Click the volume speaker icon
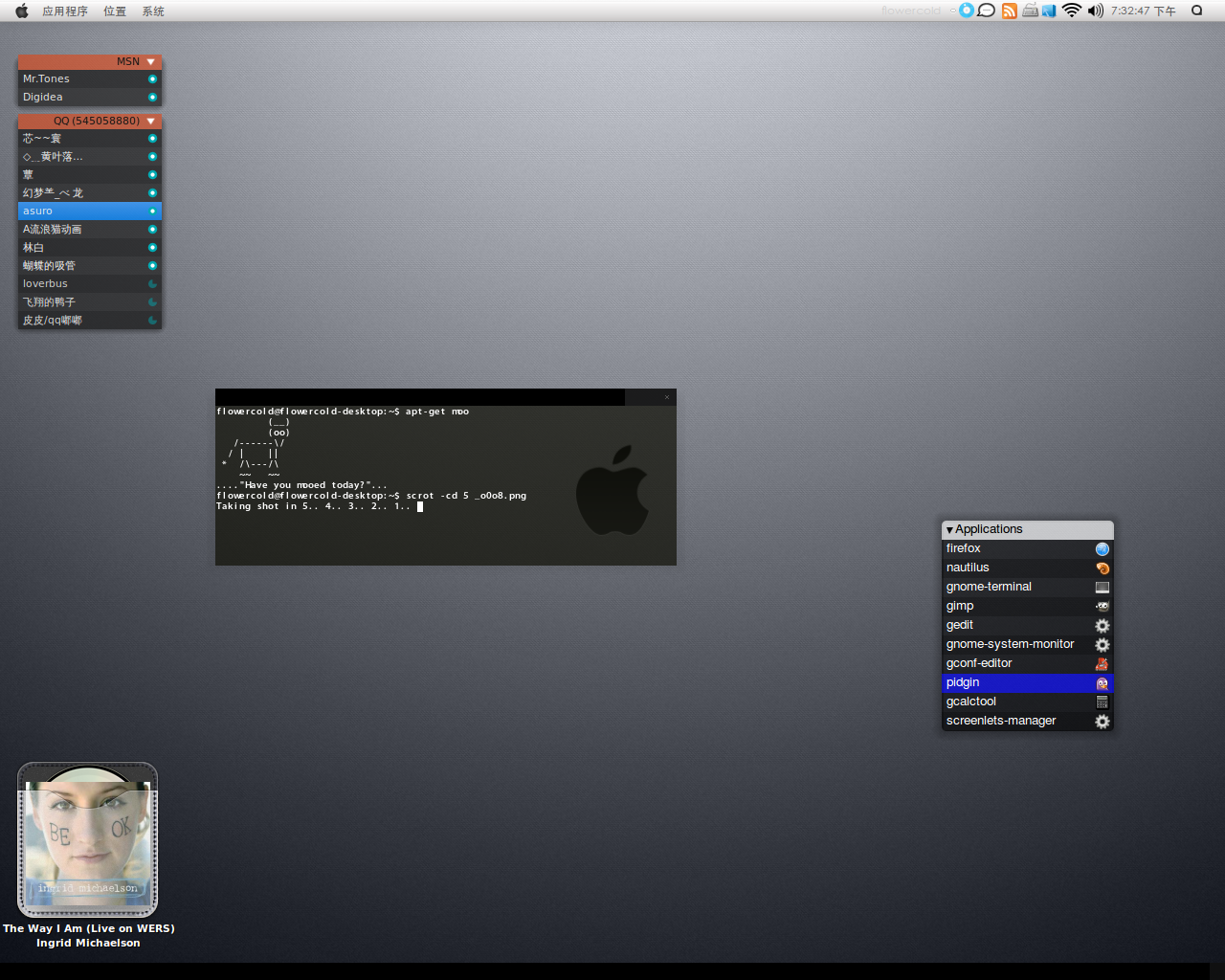This screenshot has height=980, width=1225. pyautogui.click(x=1096, y=11)
